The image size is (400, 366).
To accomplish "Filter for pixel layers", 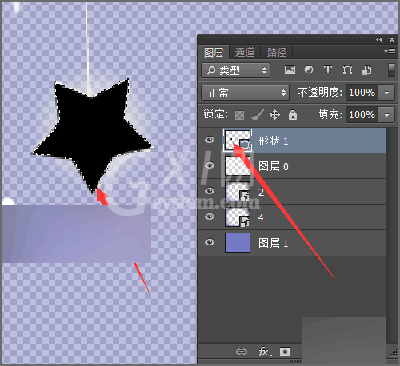I will coord(290,70).
